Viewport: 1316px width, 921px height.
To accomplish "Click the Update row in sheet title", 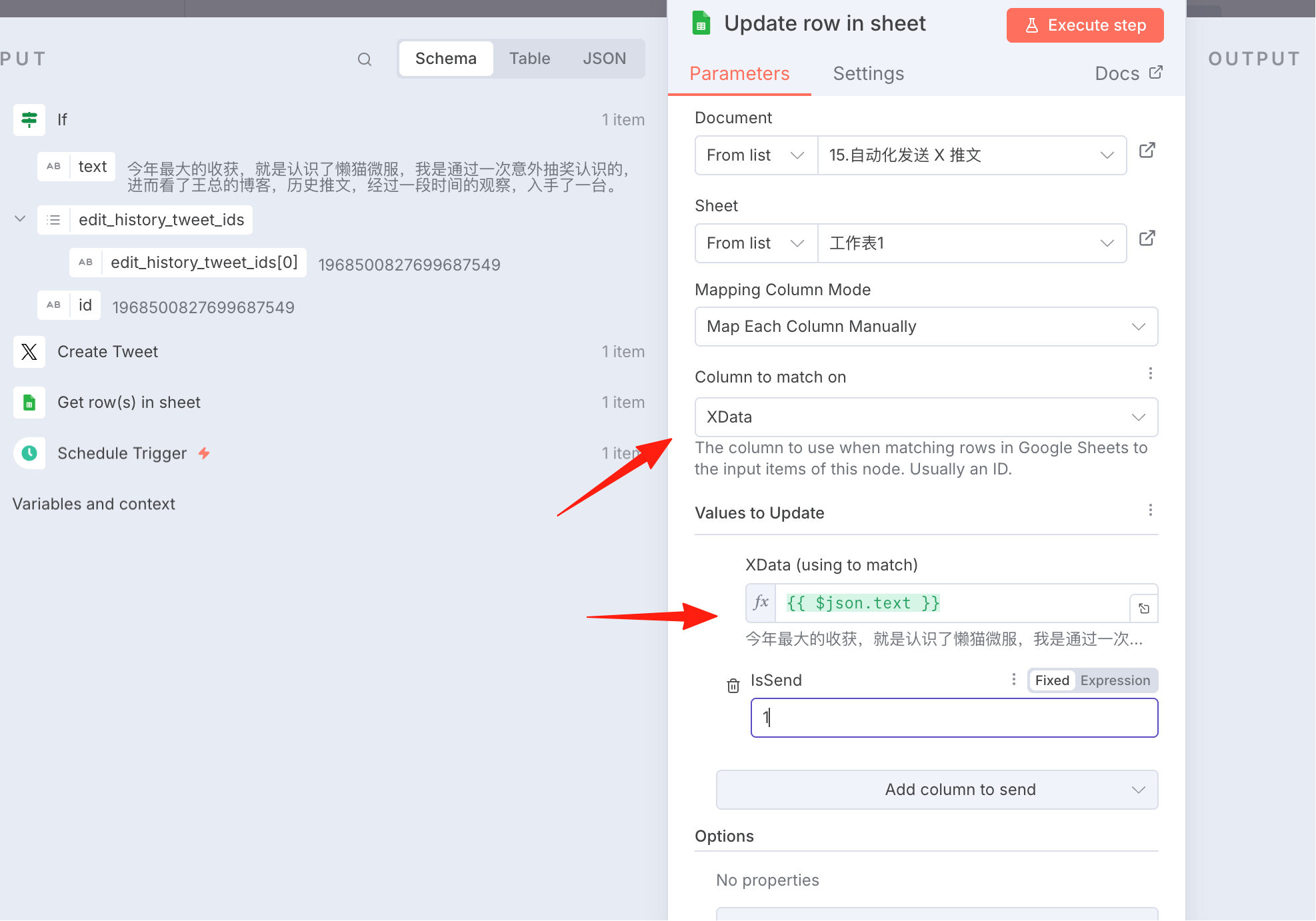I will click(x=825, y=24).
